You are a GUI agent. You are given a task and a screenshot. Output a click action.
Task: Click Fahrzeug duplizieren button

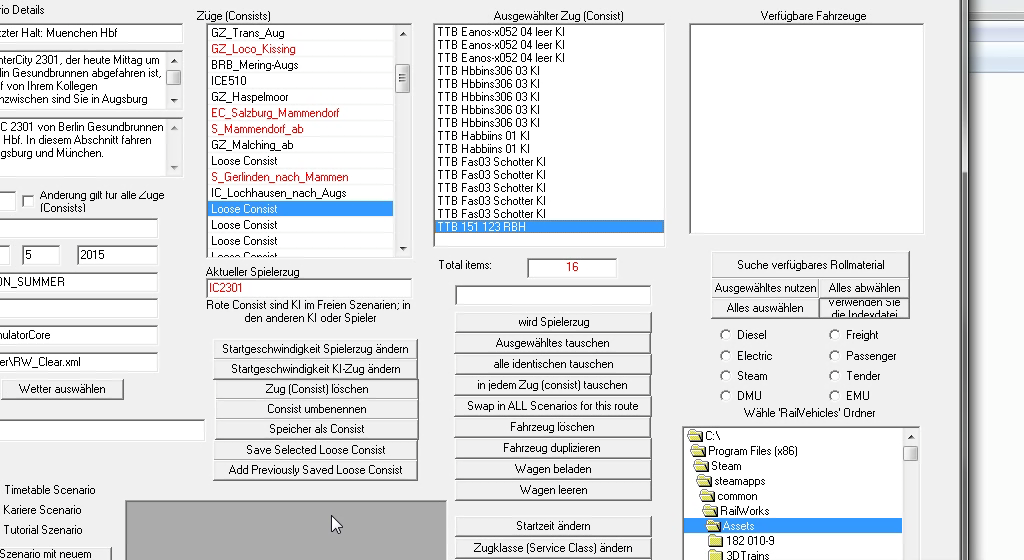tap(553, 448)
